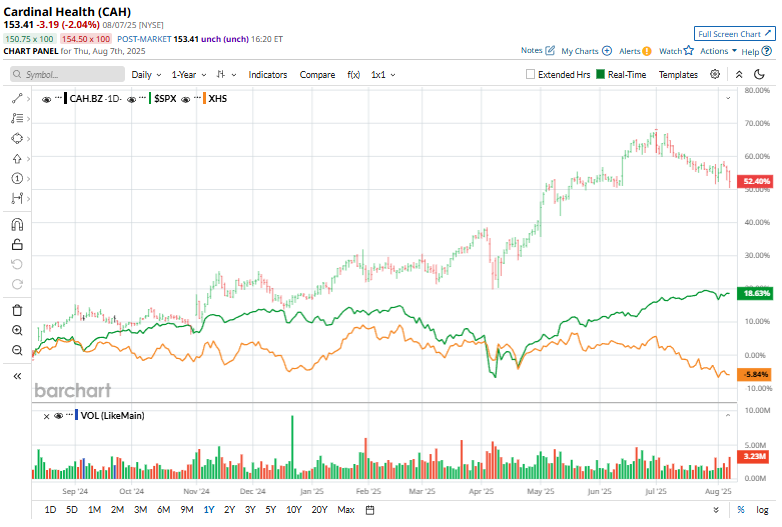The image size is (782, 527).
Task: Expand bottom options double chevron down
Action: coord(716,510)
